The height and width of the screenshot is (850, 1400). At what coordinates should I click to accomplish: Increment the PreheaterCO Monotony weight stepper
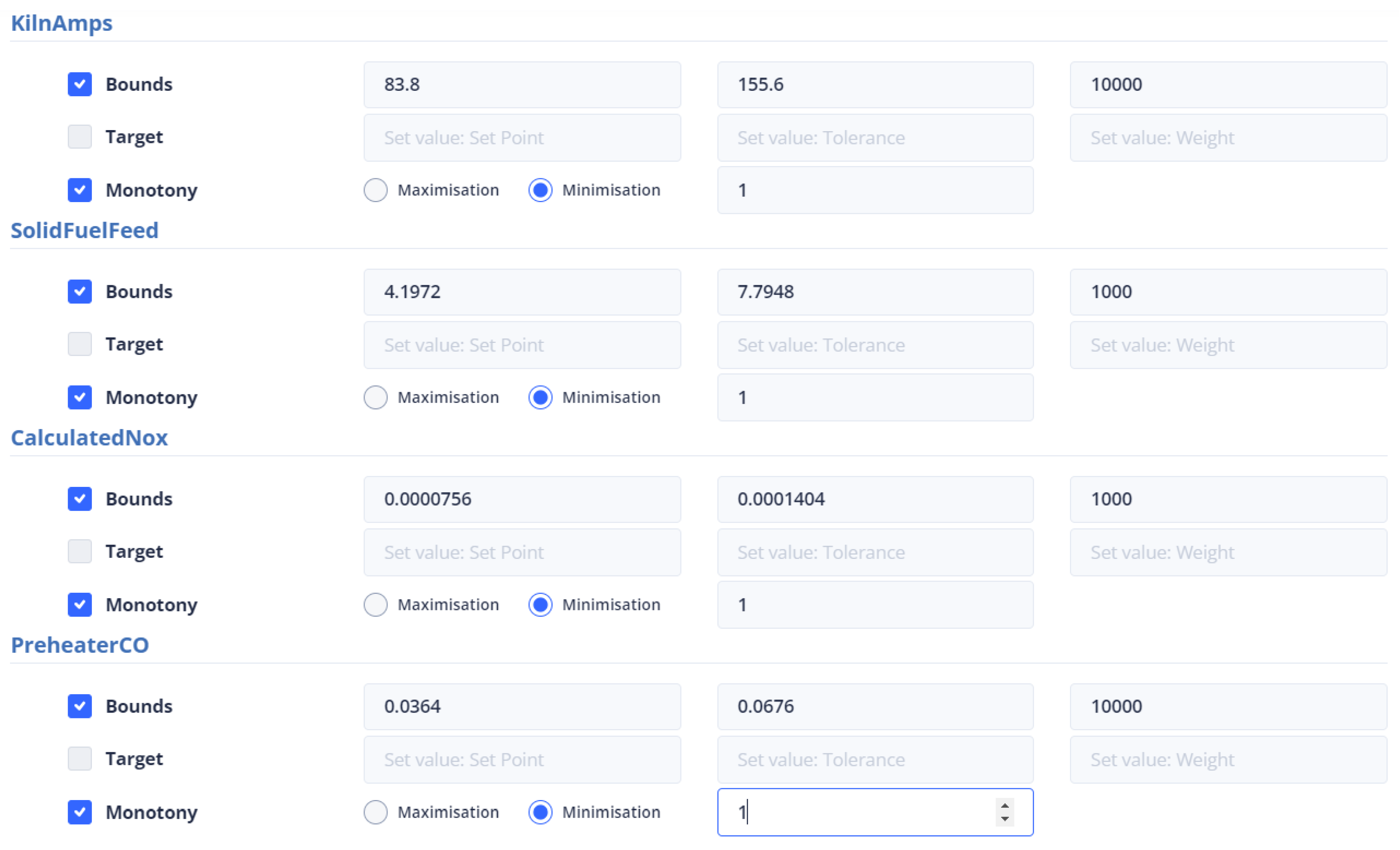(1004, 806)
